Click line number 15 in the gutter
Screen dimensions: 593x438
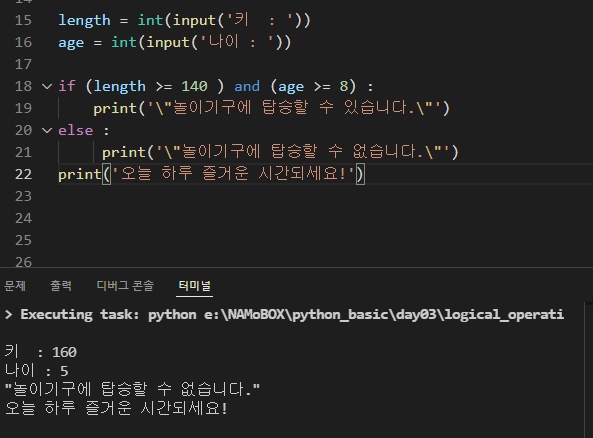[23, 20]
